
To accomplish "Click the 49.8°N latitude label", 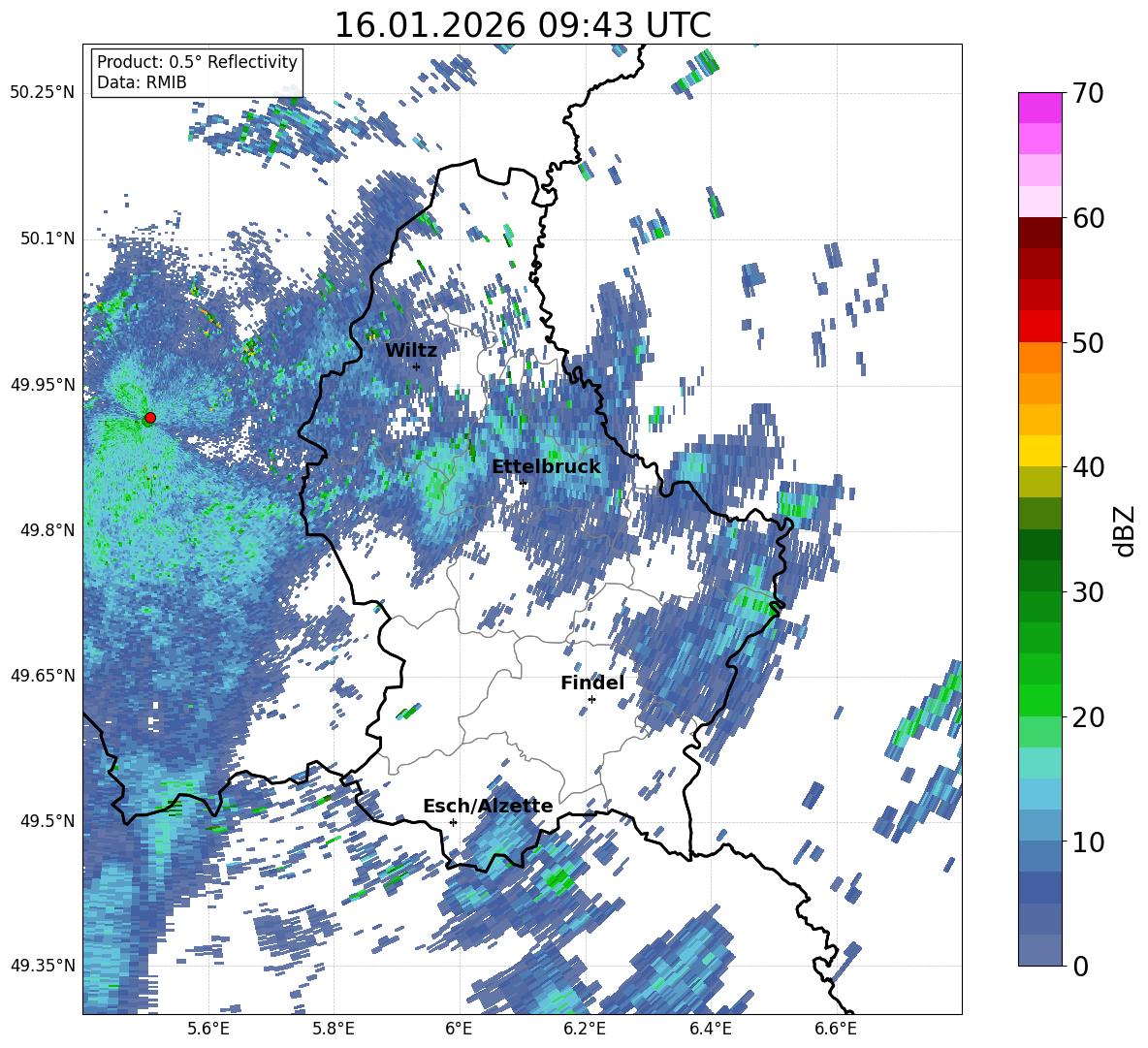I will 48,530.
